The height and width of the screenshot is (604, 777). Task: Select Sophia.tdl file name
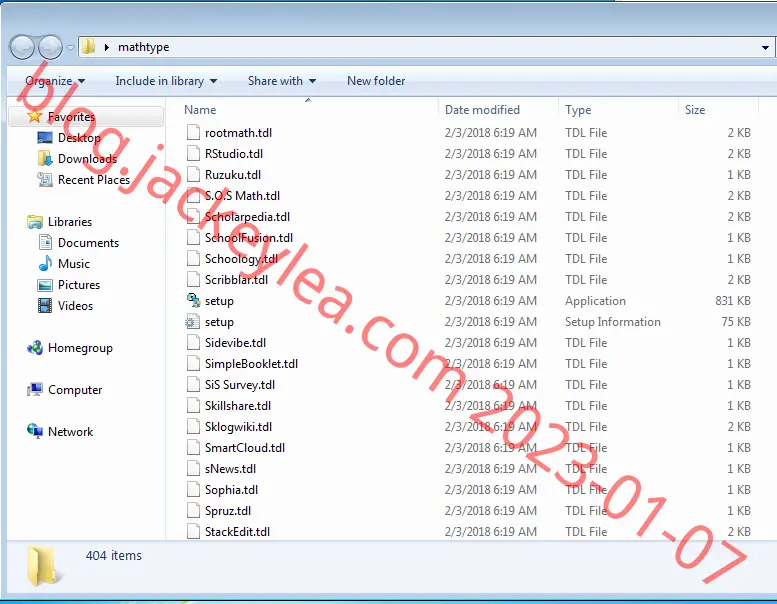click(231, 490)
